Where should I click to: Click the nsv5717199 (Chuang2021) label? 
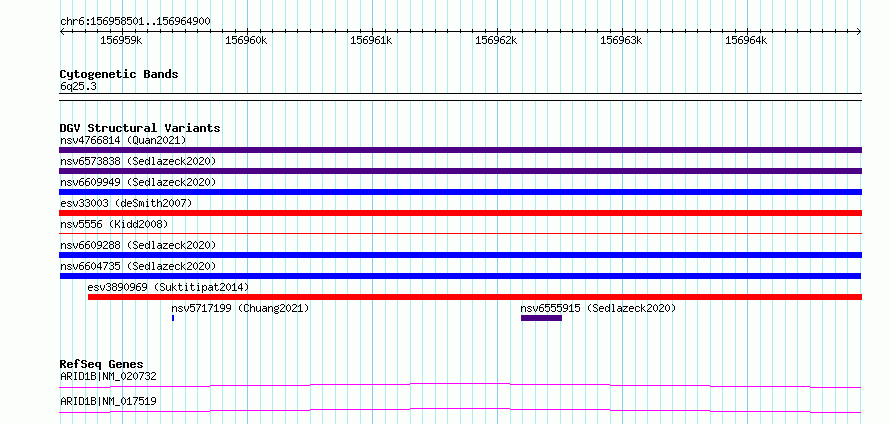(240, 308)
